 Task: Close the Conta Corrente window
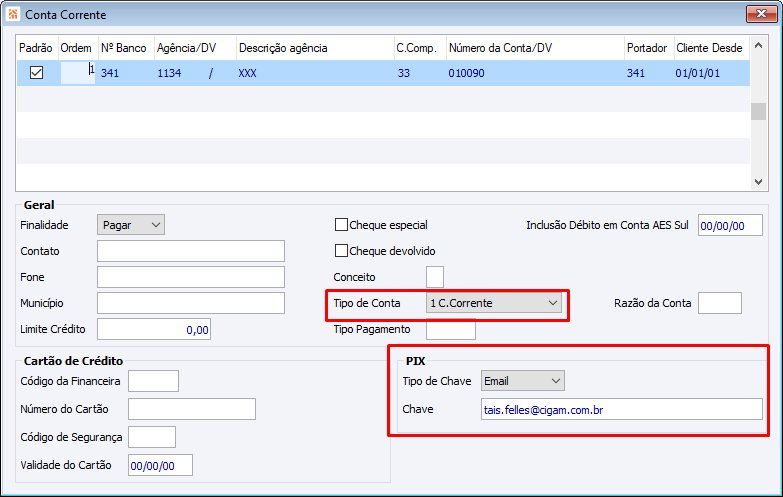click(761, 14)
